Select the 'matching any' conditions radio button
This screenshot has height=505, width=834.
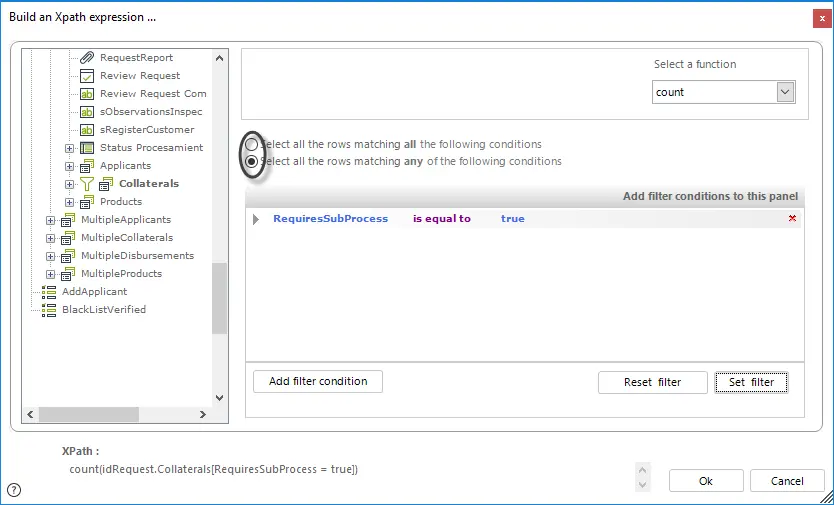(x=252, y=161)
